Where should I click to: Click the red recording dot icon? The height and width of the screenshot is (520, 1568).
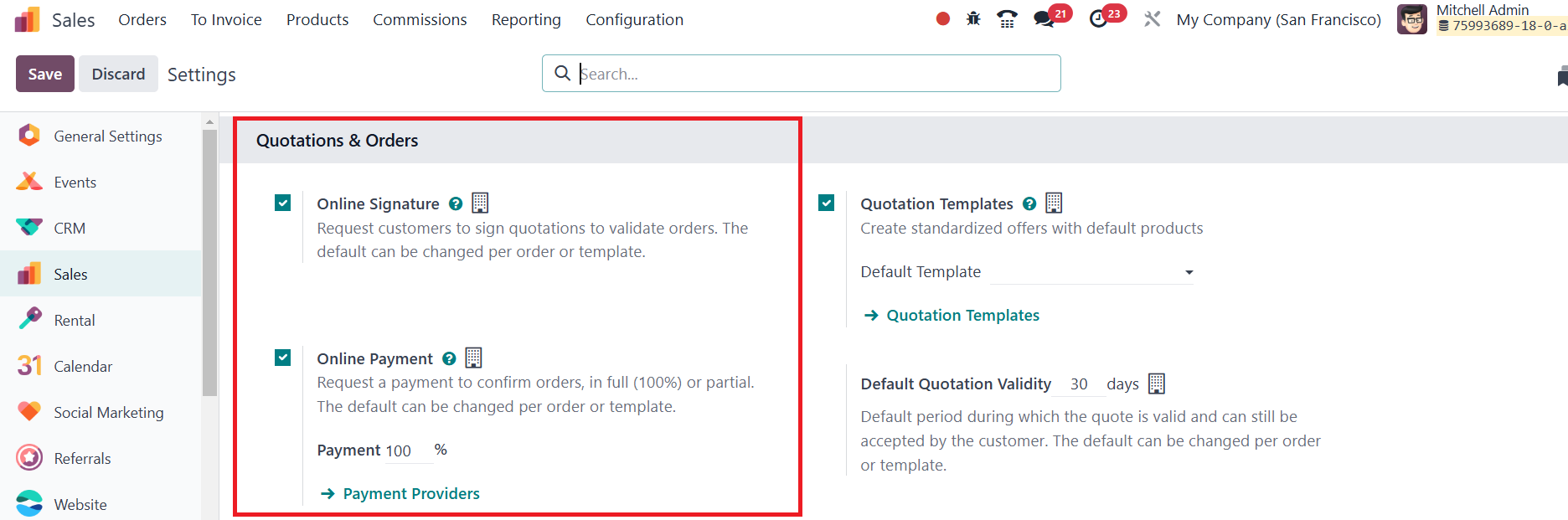click(x=943, y=18)
